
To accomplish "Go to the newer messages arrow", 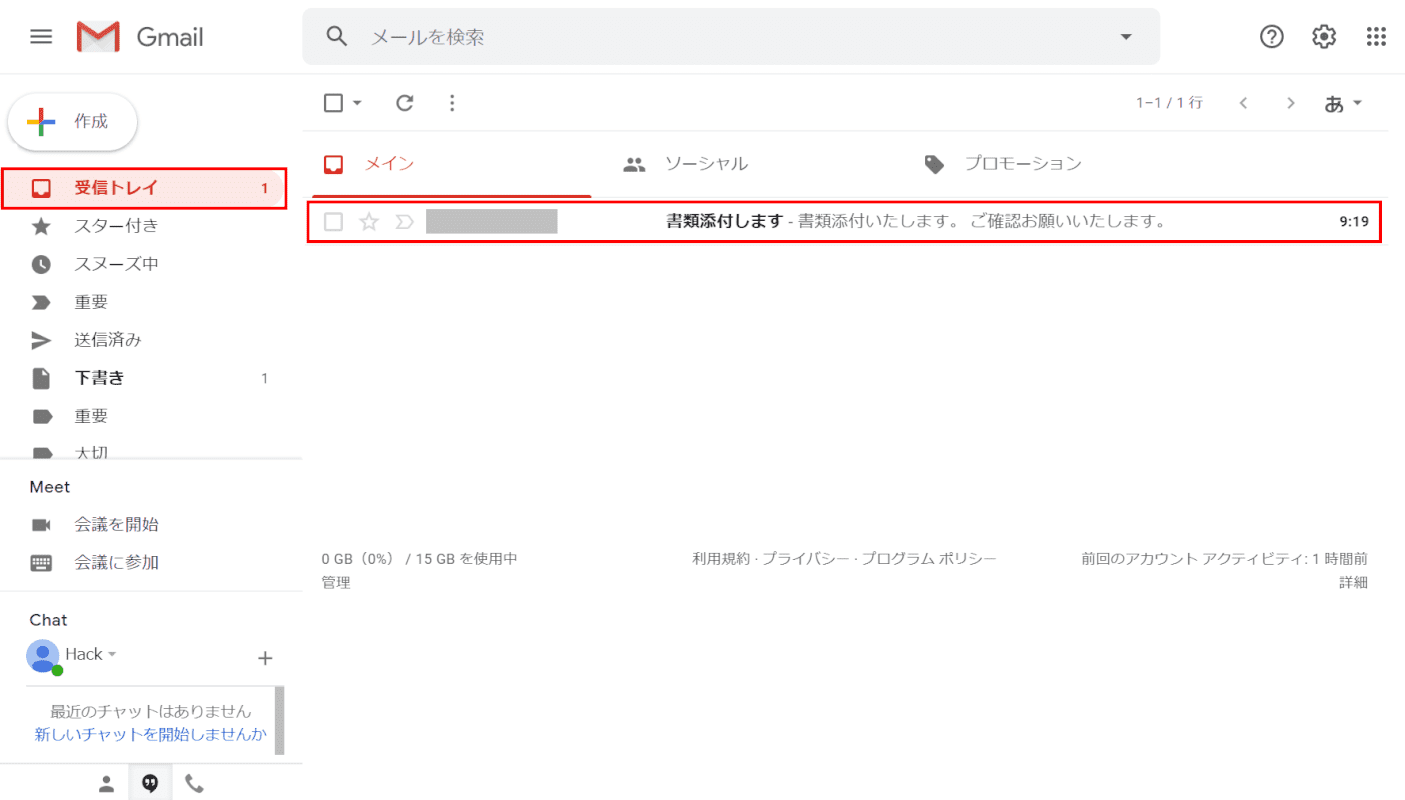I will tap(1243, 102).
